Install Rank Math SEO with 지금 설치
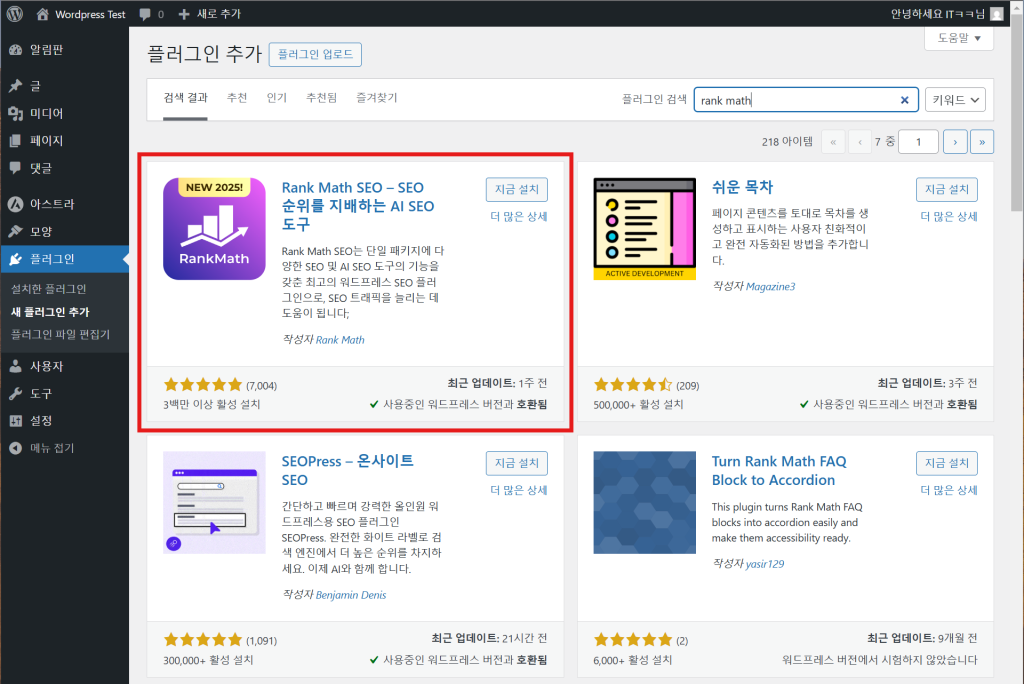Screen dimensions: 1024x684 (x=517, y=189)
